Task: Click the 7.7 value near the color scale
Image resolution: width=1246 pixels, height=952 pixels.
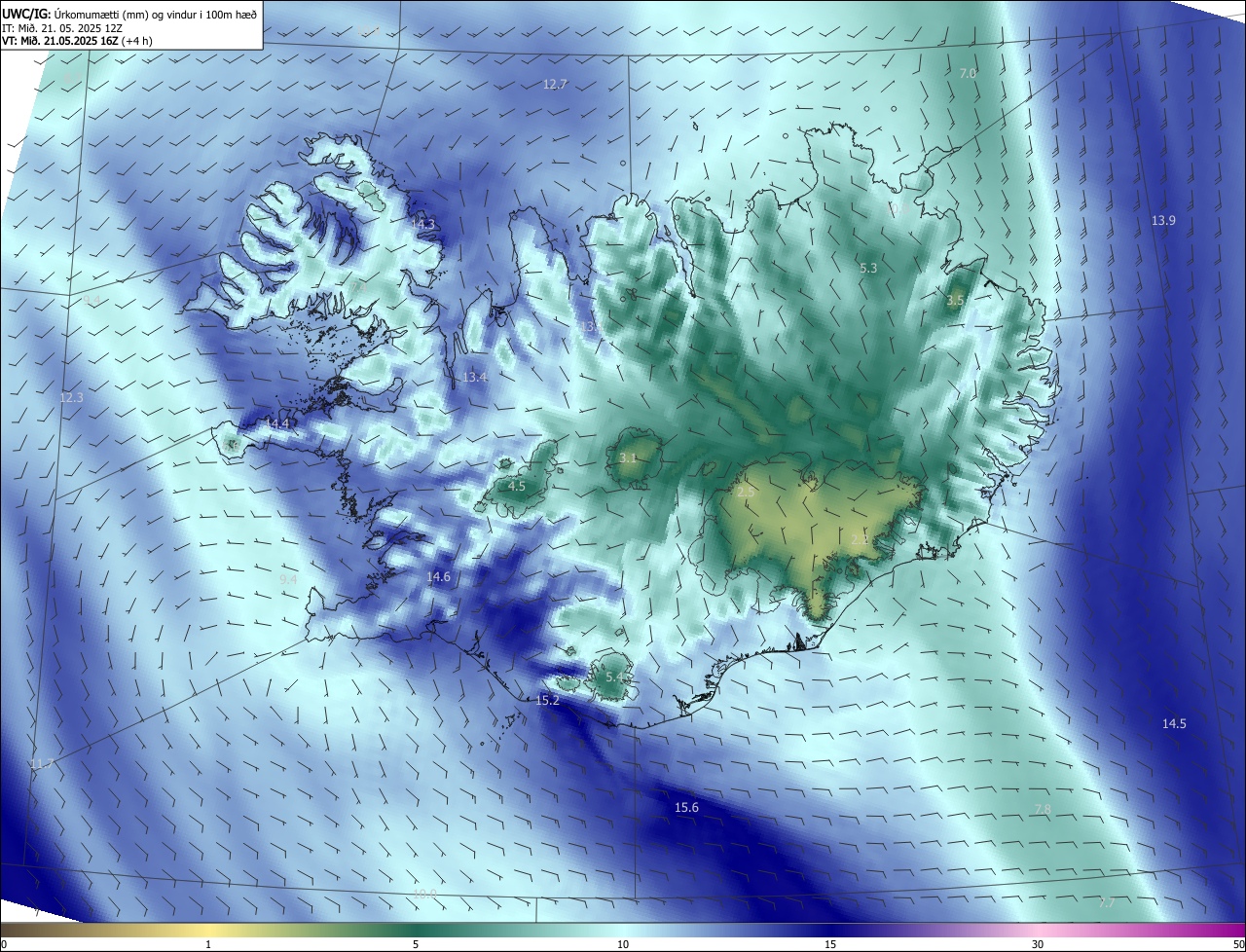Action: click(1106, 904)
